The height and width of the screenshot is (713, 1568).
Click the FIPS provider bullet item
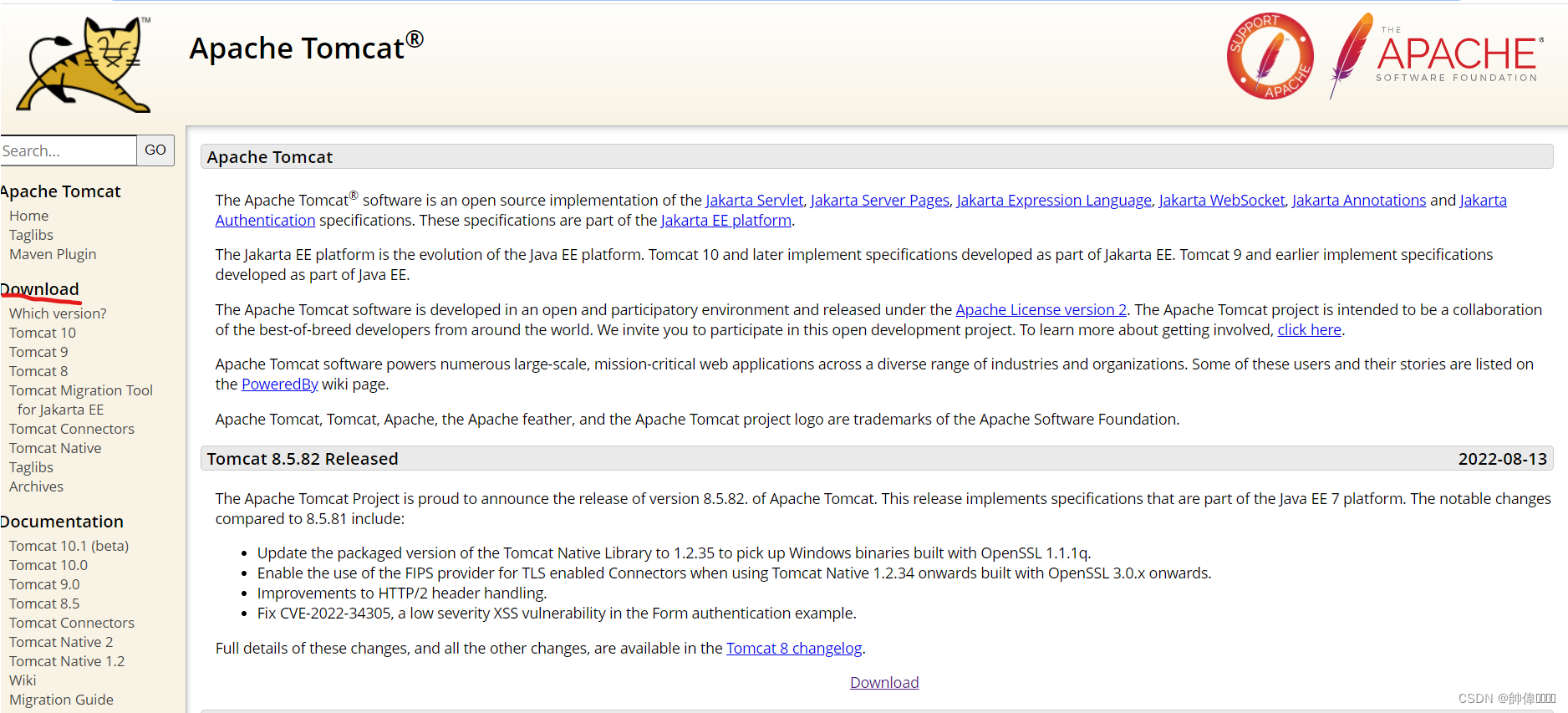point(734,573)
